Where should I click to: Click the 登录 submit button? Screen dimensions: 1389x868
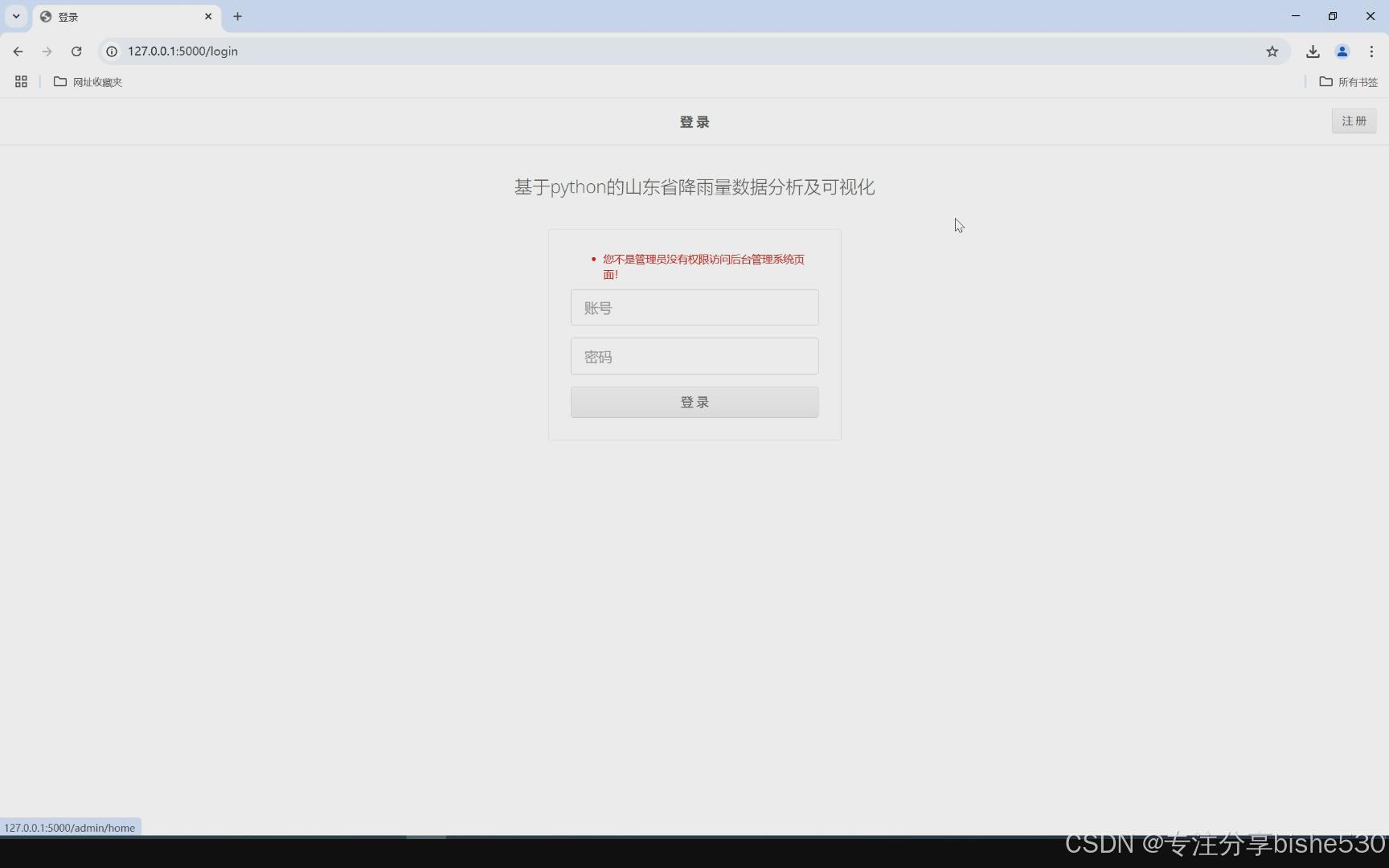[x=694, y=402]
